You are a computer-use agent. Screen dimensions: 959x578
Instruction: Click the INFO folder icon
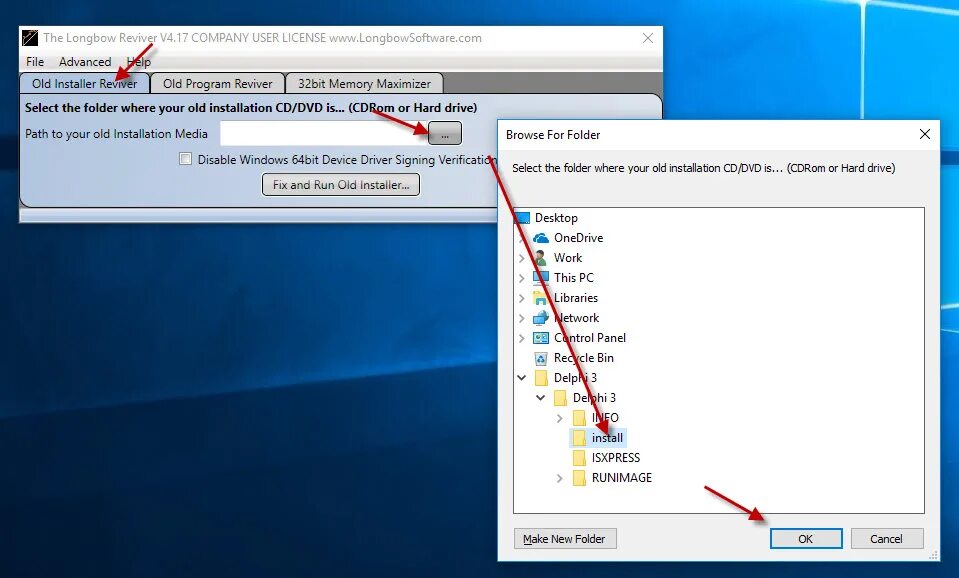point(579,418)
